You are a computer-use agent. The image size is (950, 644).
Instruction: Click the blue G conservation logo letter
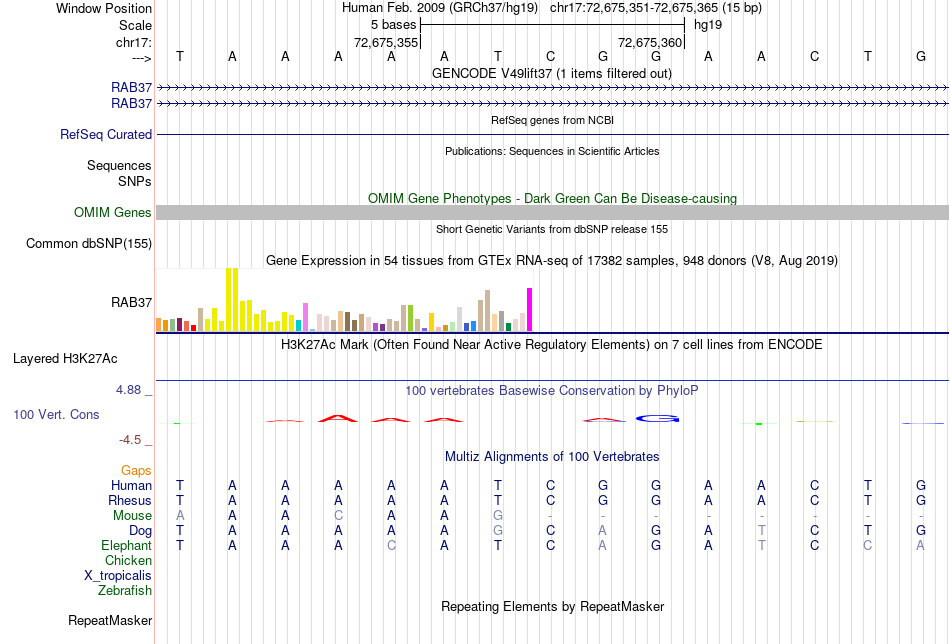(657, 419)
